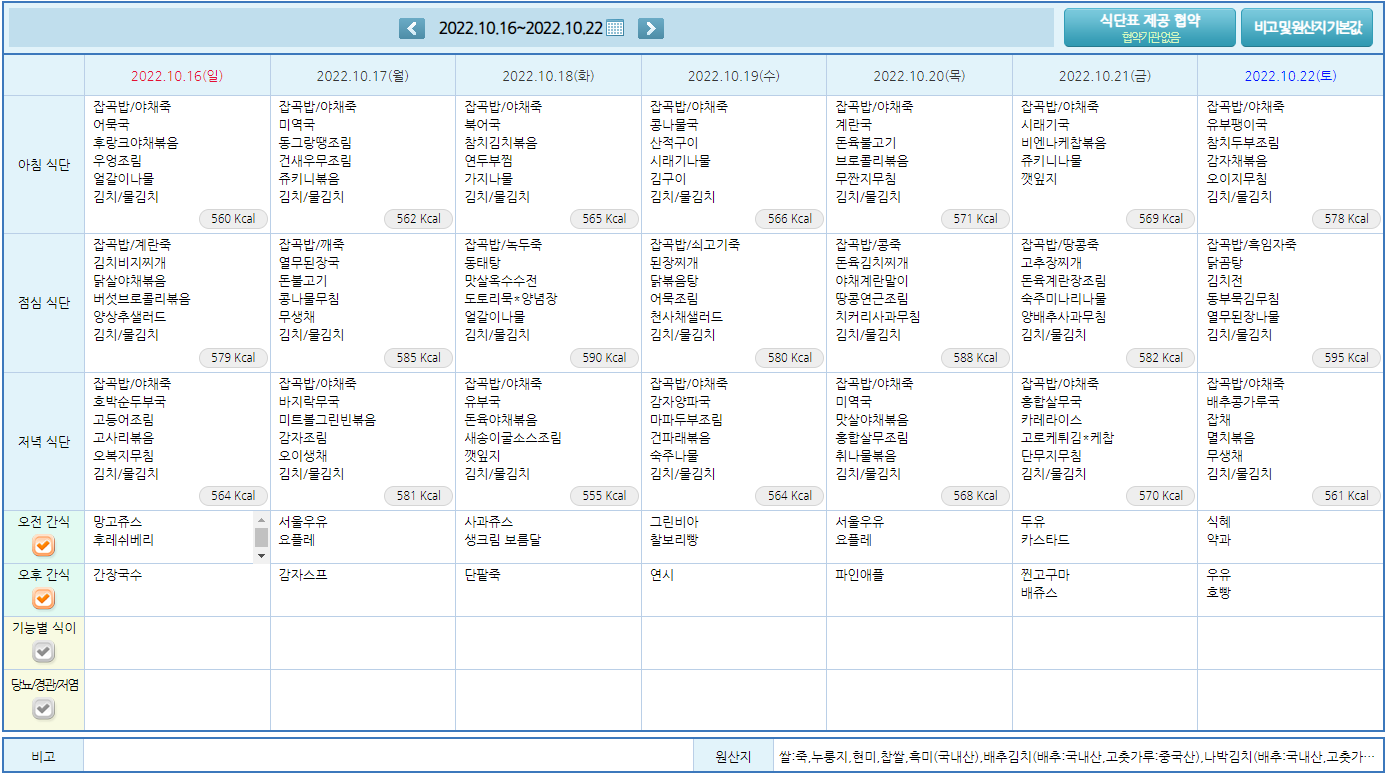Image resolution: width=1388 pixels, height=776 pixels.
Task: Toggle the 오후 간식 checkbox
Action: click(x=43, y=599)
